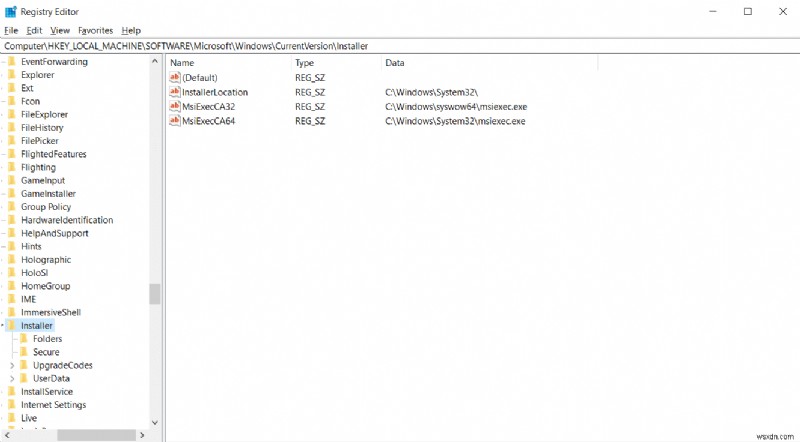This screenshot has width=800, height=442.
Task: Click the registry path address bar
Action: [x=400, y=46]
